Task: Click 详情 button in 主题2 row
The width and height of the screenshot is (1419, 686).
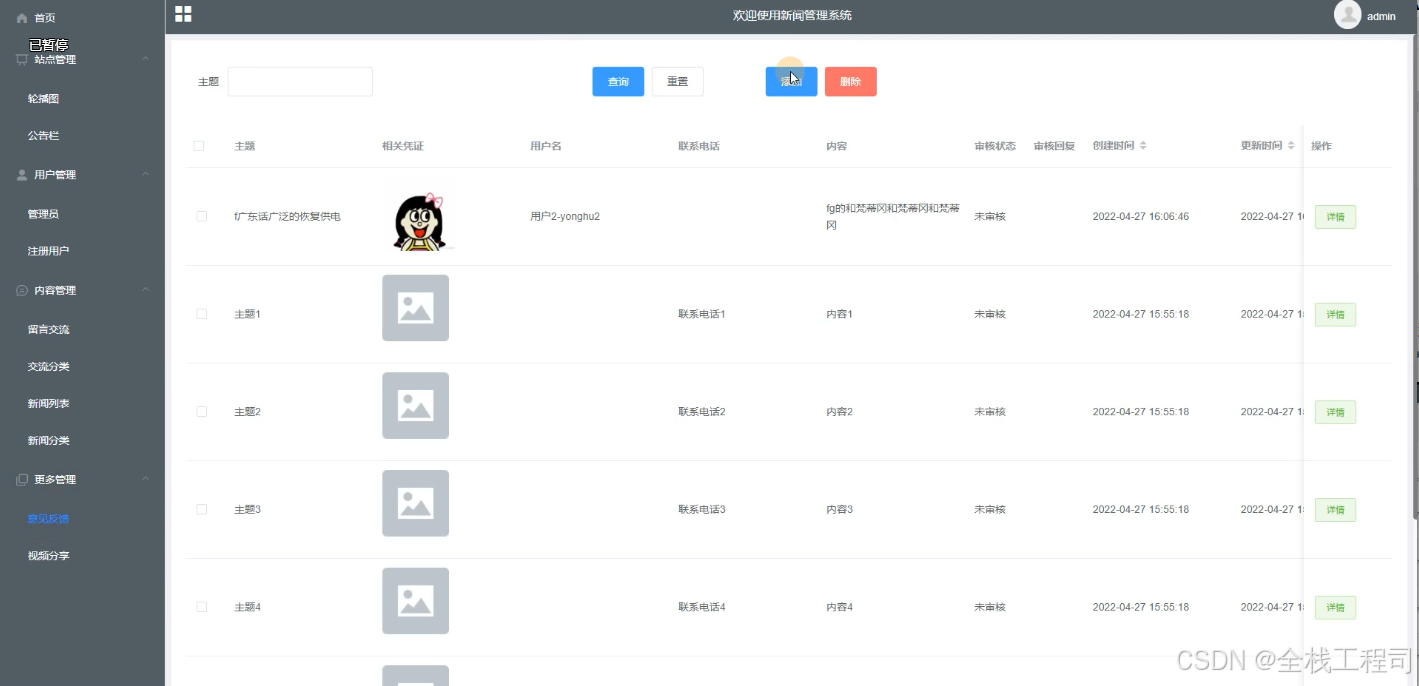Action: (x=1335, y=412)
